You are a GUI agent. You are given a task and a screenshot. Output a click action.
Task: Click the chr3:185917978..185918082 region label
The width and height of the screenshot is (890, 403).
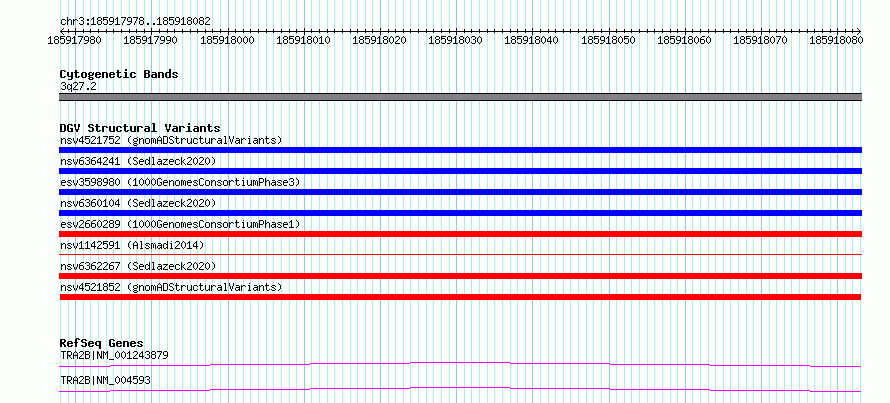pos(136,22)
